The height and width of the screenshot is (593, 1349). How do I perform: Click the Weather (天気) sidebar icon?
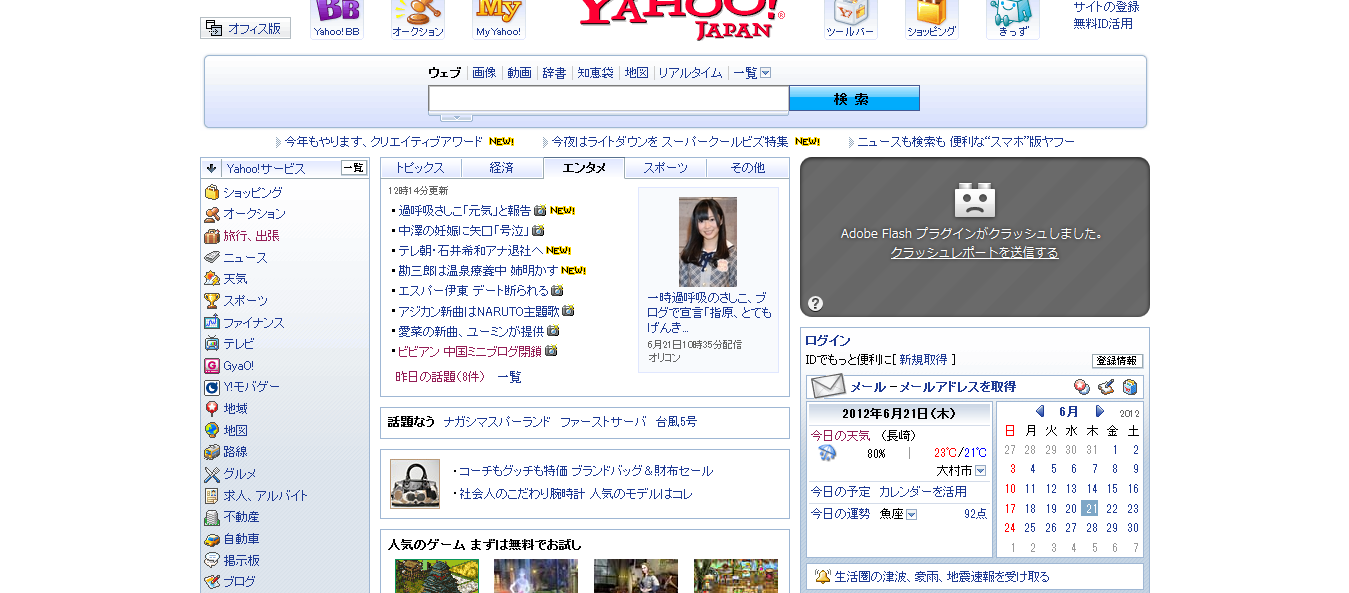click(212, 279)
